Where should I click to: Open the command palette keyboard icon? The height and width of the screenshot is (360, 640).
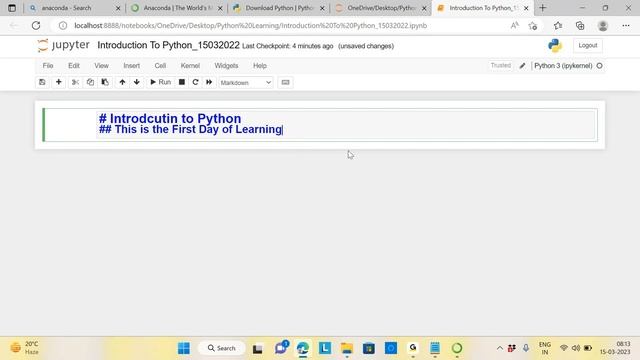pyautogui.click(x=285, y=82)
